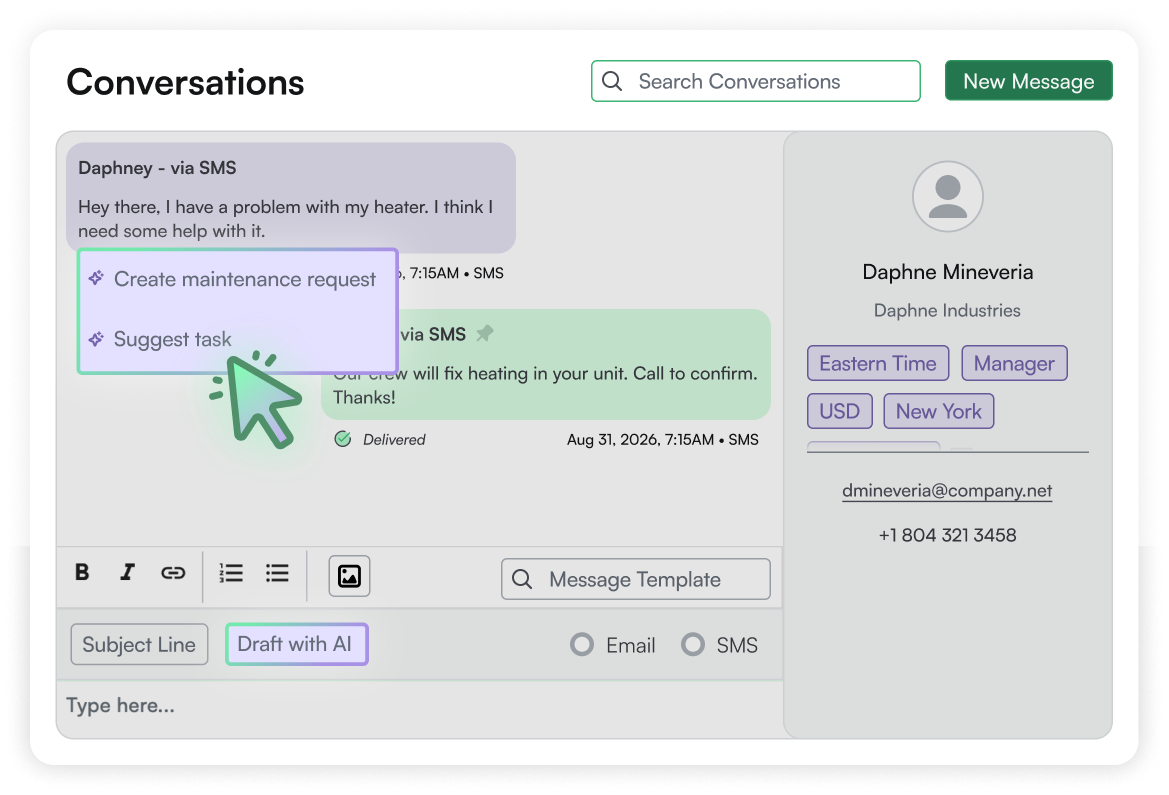Click the Draft with AI button
The height and width of the screenshot is (795, 1169).
coord(296,644)
